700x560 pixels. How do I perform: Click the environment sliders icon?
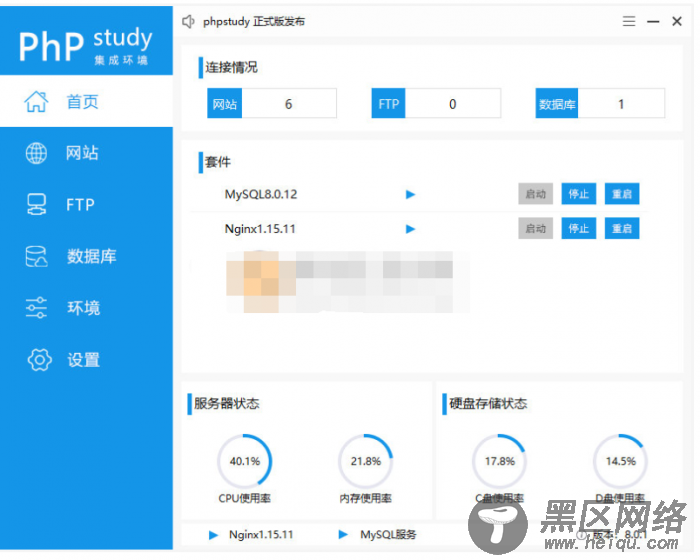pyautogui.click(x=36, y=308)
